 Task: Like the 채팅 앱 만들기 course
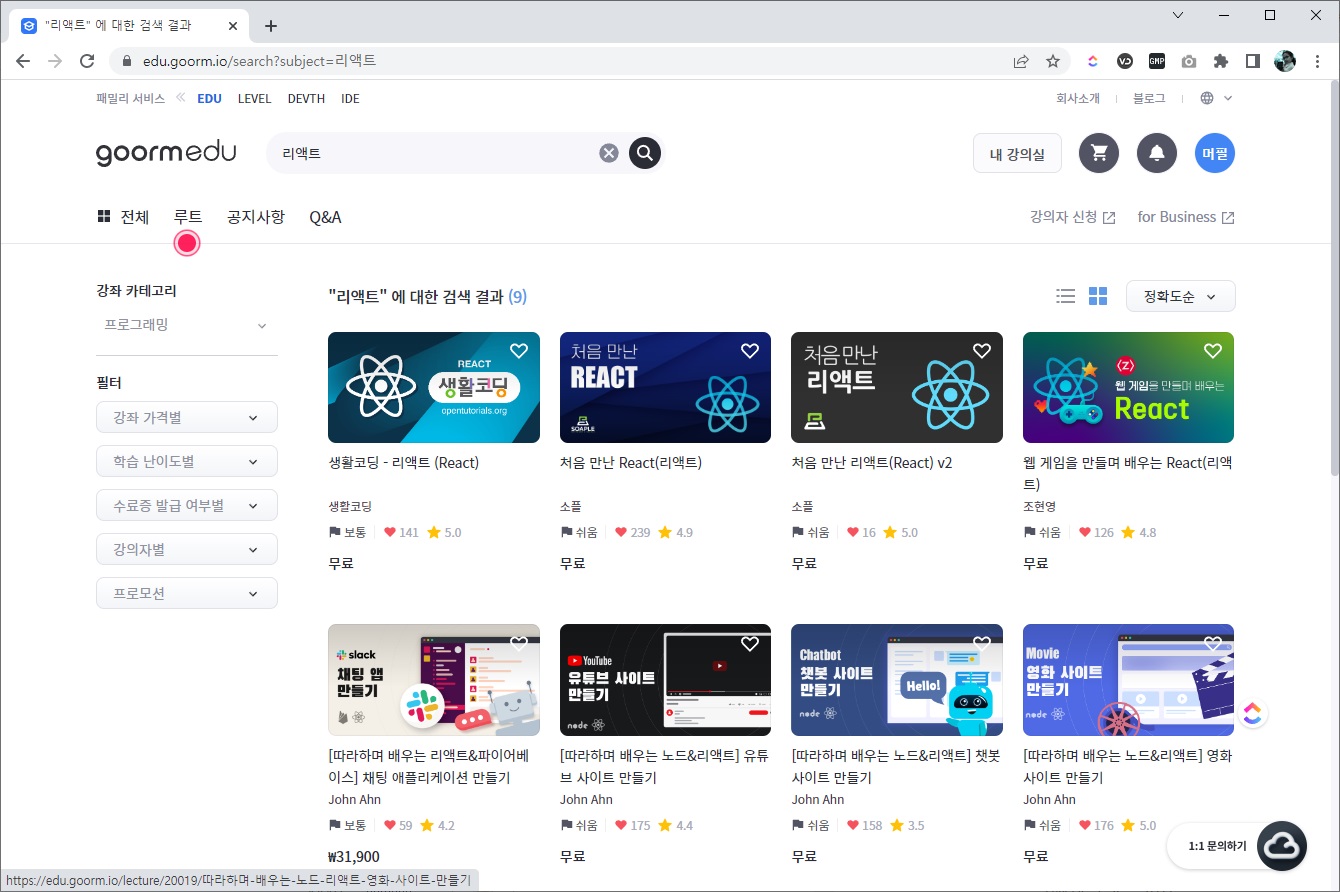pyautogui.click(x=519, y=643)
